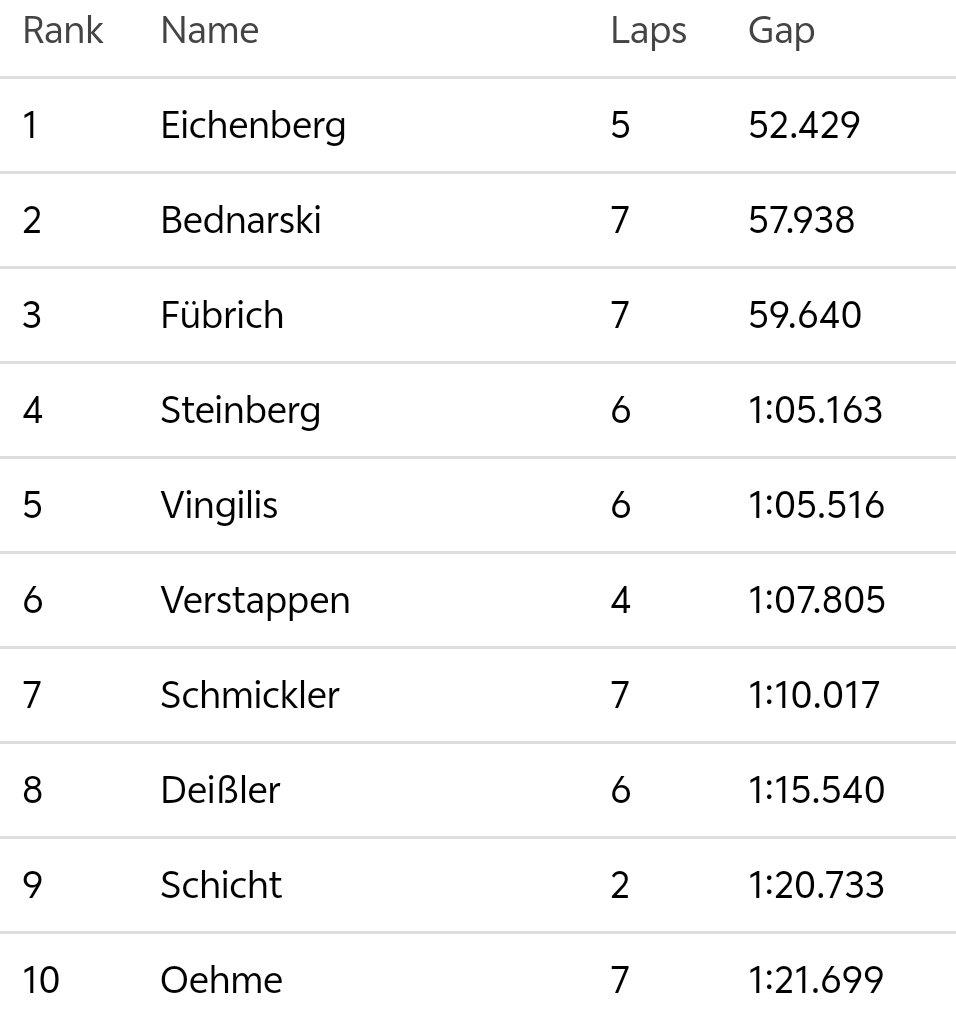Image resolution: width=956 pixels, height=1016 pixels.
Task: Select the Name column header
Action: tap(209, 30)
